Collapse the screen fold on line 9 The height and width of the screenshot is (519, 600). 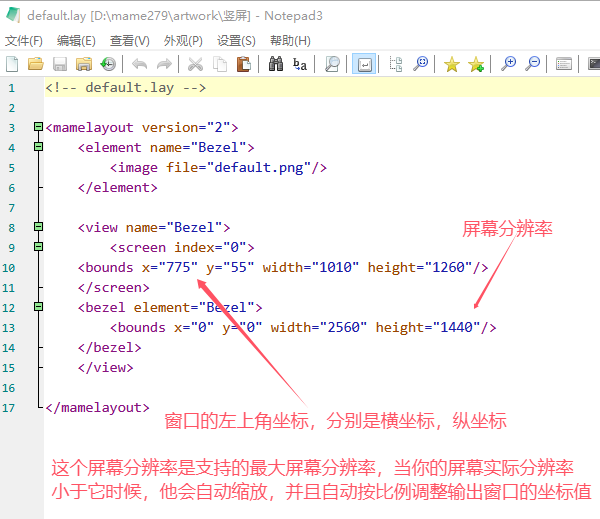(x=38, y=246)
